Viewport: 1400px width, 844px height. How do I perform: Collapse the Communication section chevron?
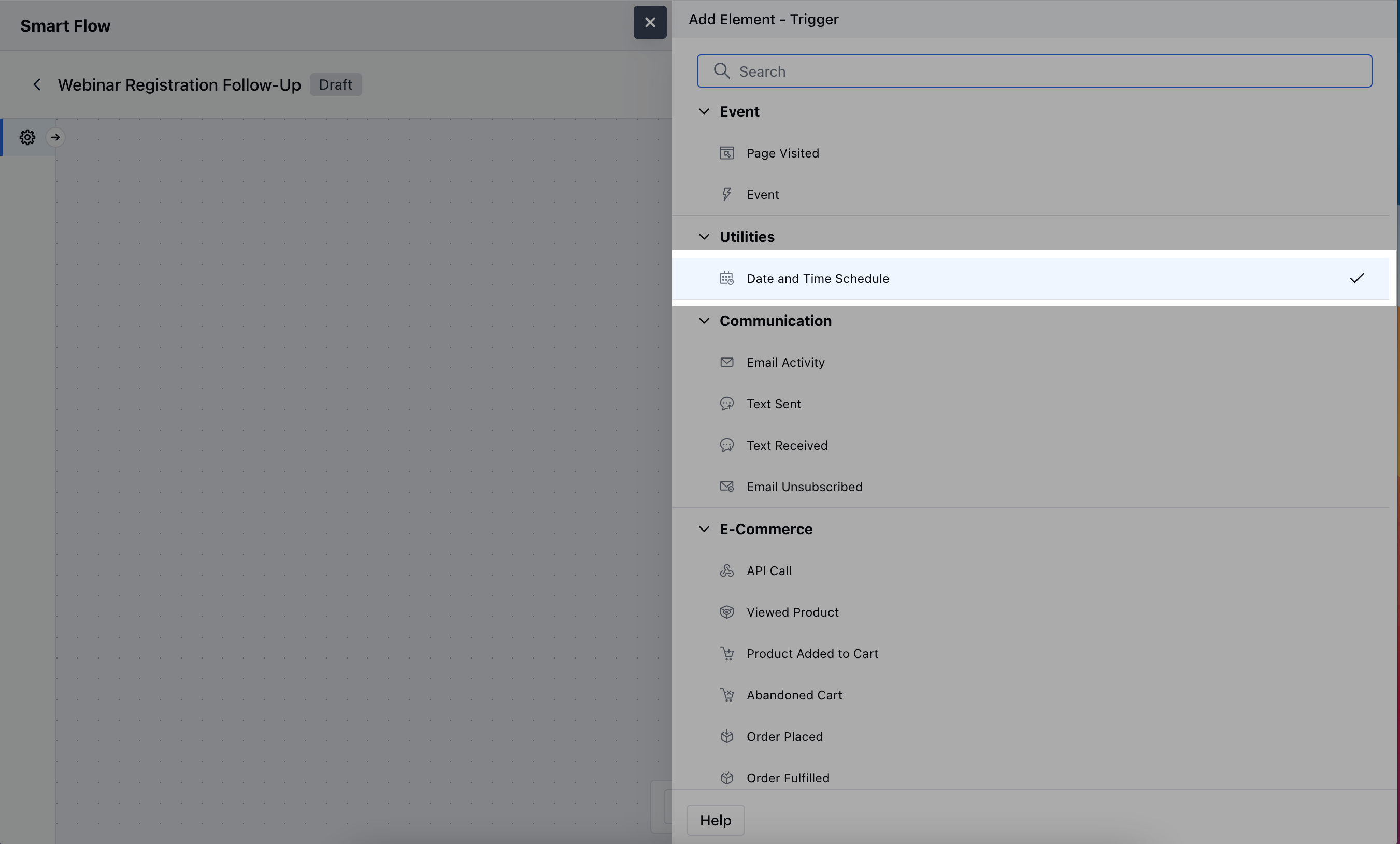pos(704,321)
